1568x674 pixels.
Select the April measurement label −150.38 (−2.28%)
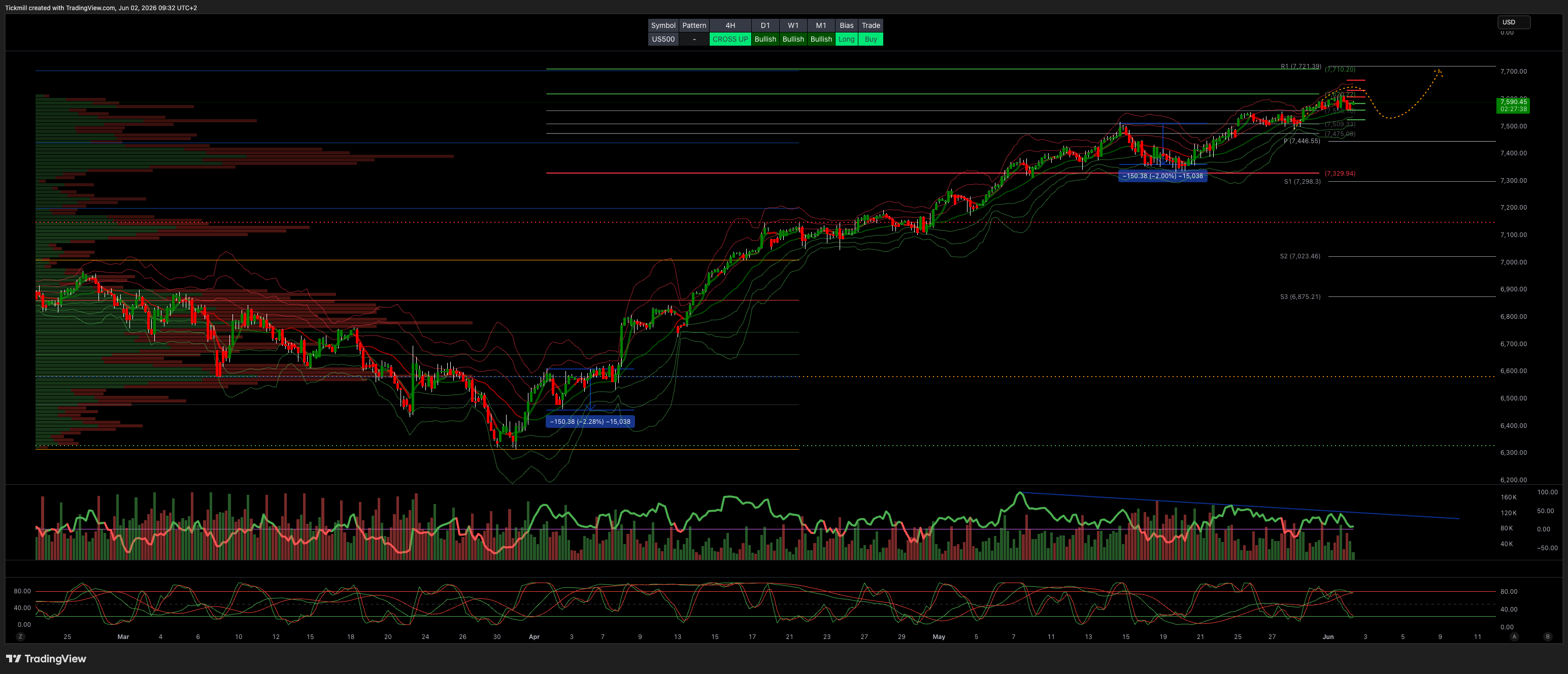point(590,421)
